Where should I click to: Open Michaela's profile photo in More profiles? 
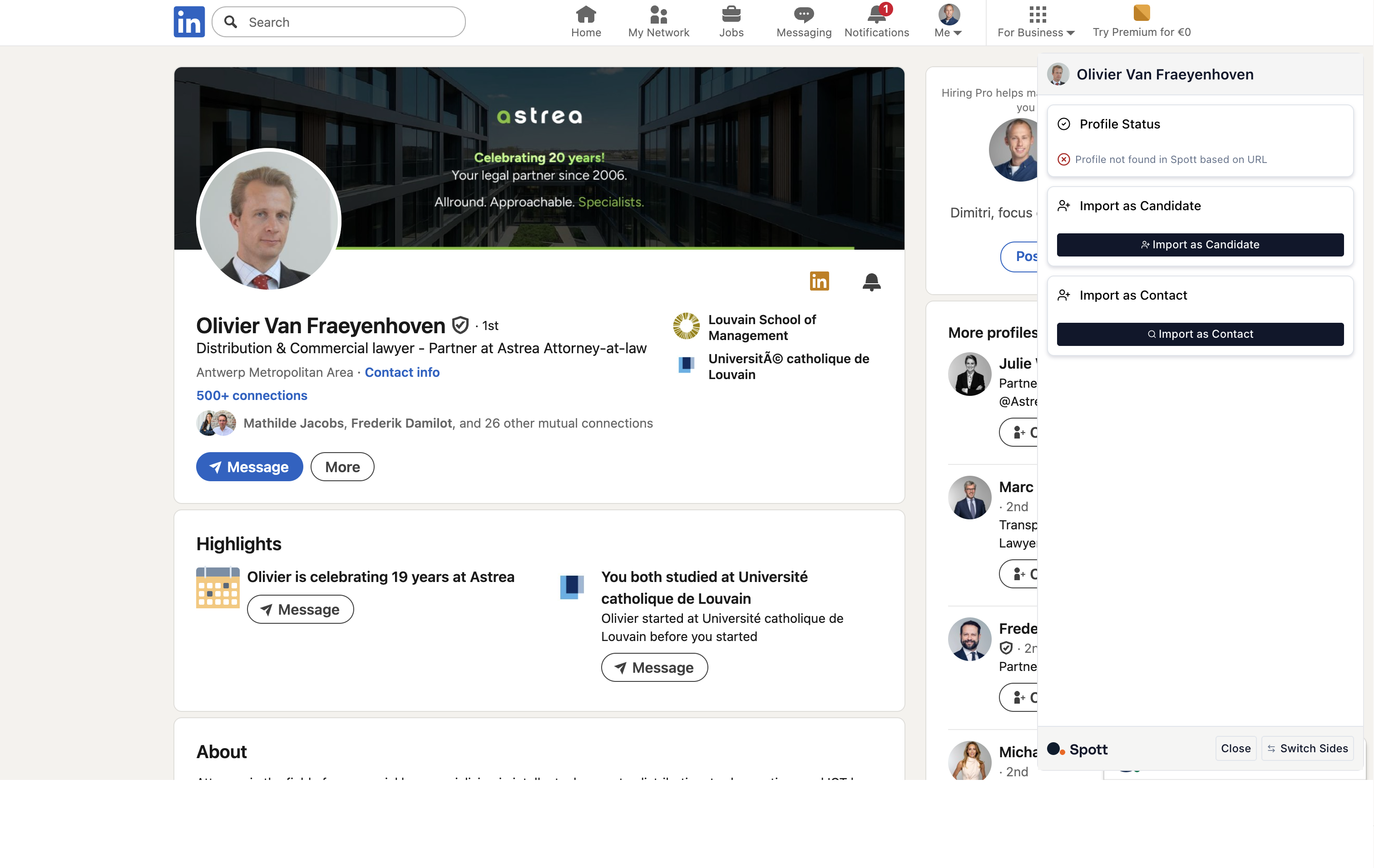pos(969,760)
